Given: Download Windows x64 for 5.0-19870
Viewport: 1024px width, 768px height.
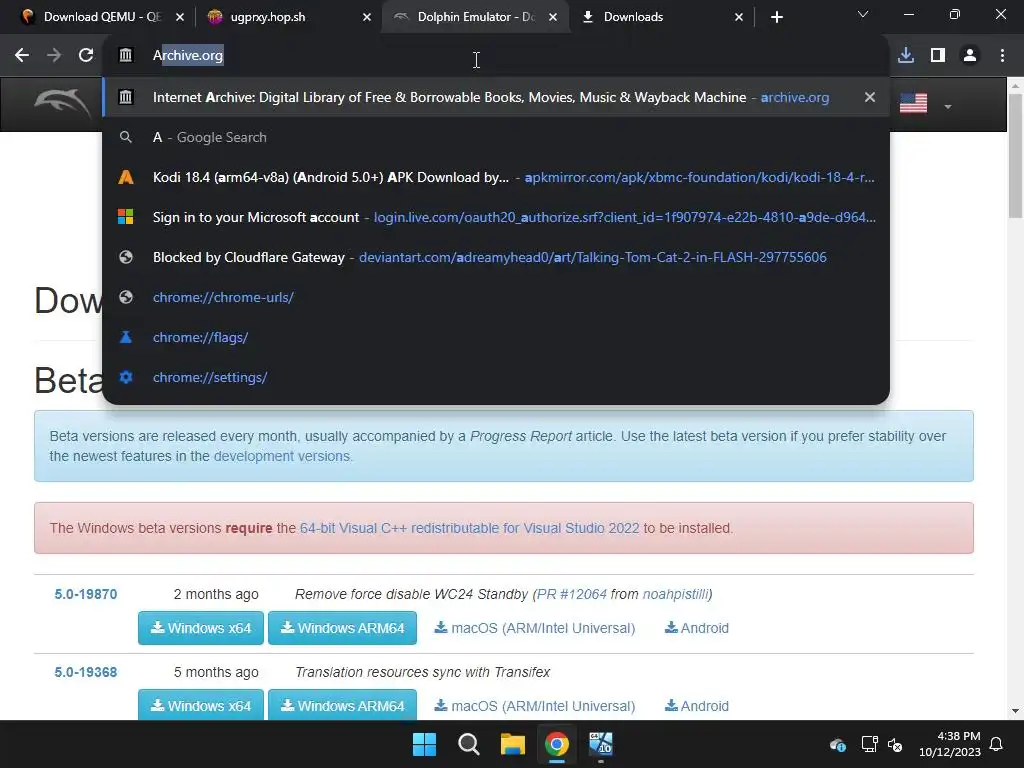Looking at the screenshot, I should pyautogui.click(x=200, y=628).
